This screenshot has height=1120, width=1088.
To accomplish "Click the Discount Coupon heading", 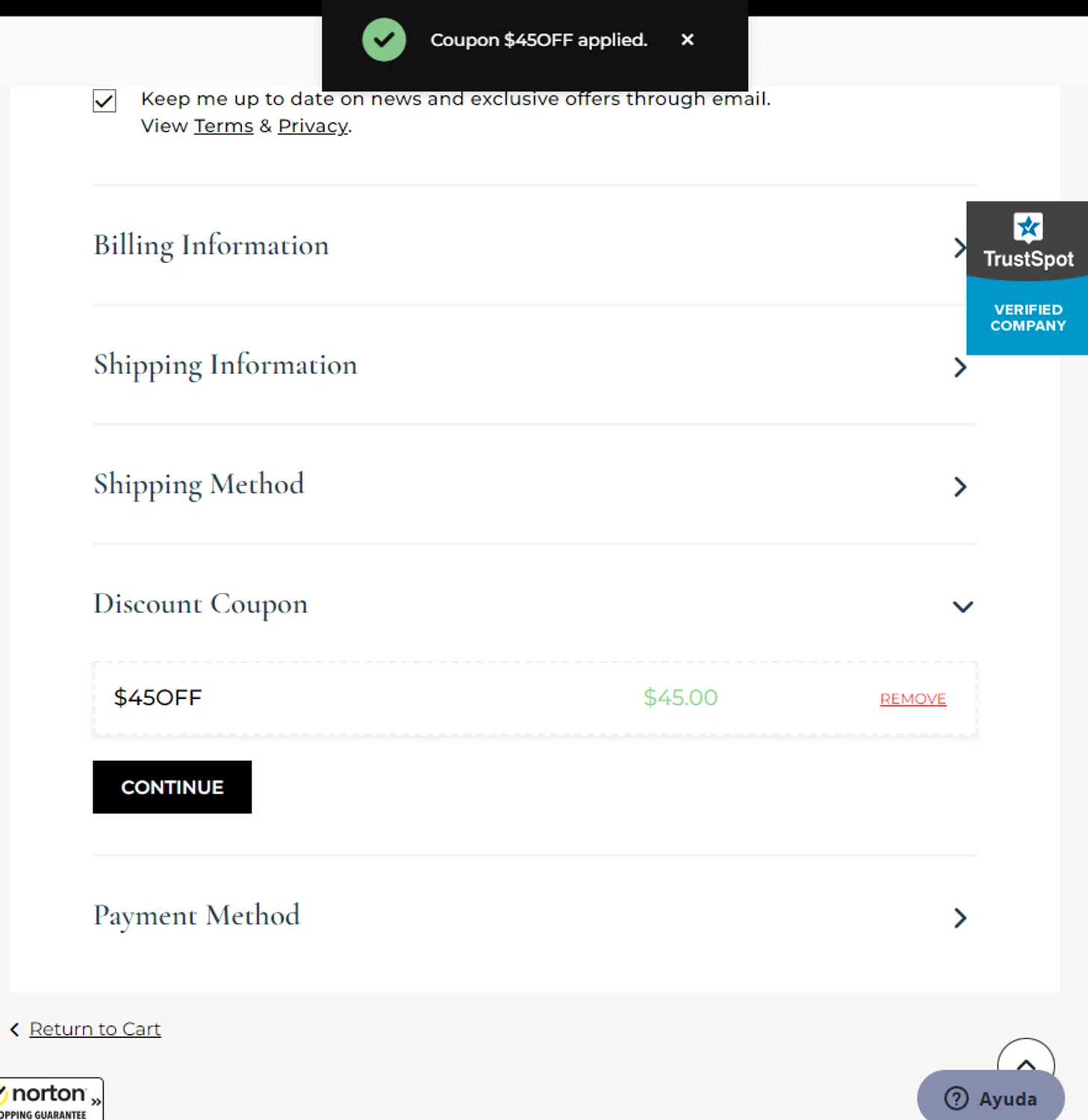I will (x=200, y=604).
